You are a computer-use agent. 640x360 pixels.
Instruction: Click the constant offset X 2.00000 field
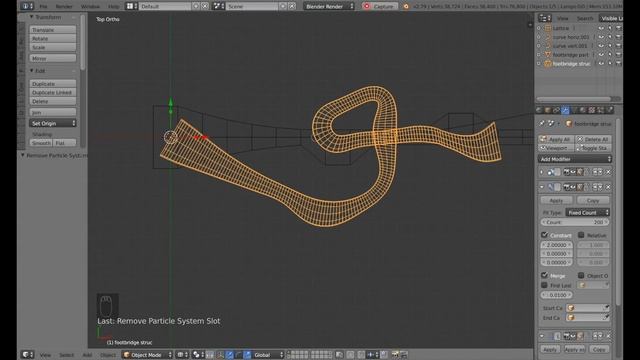point(557,245)
